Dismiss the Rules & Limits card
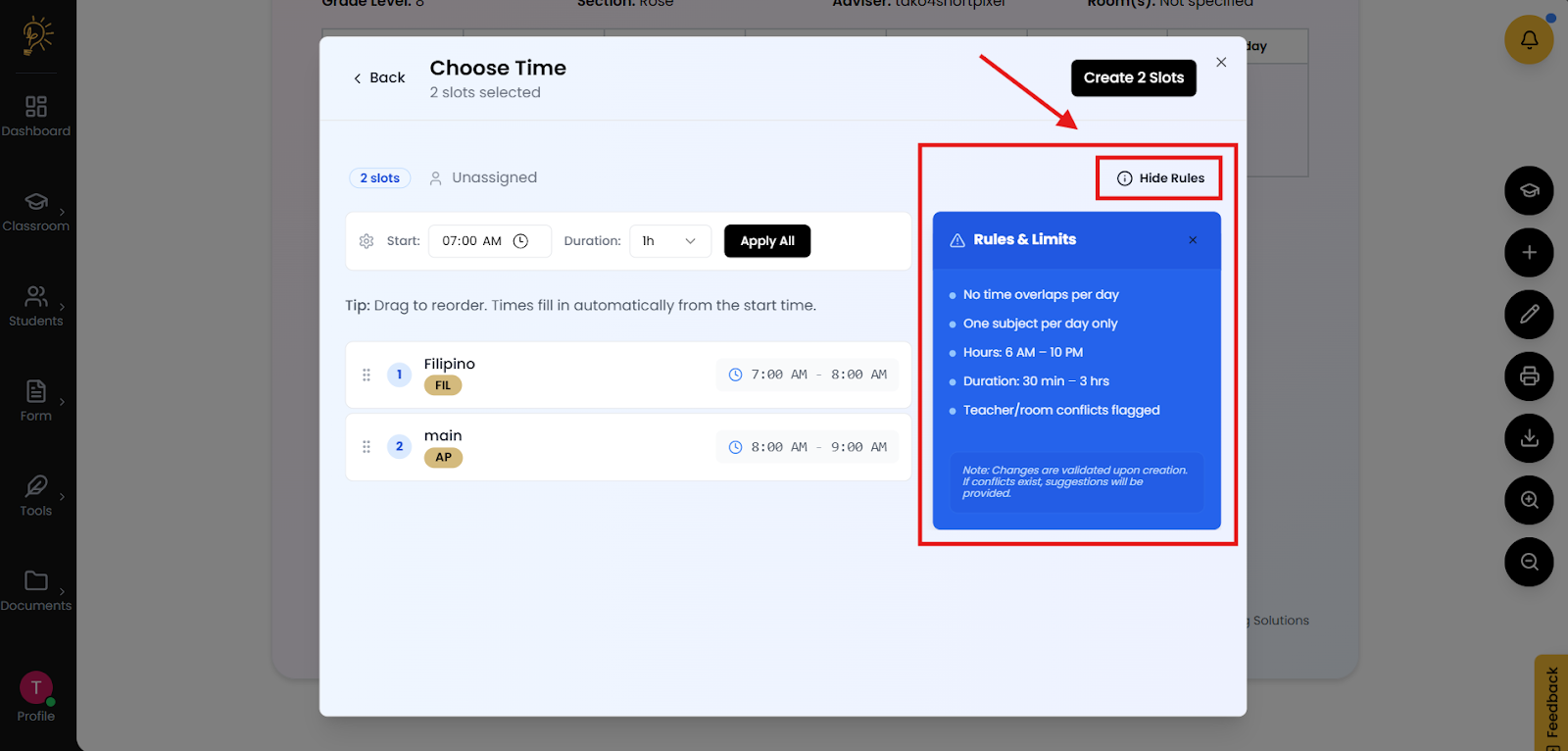This screenshot has width=1568, height=751. [x=1193, y=240]
